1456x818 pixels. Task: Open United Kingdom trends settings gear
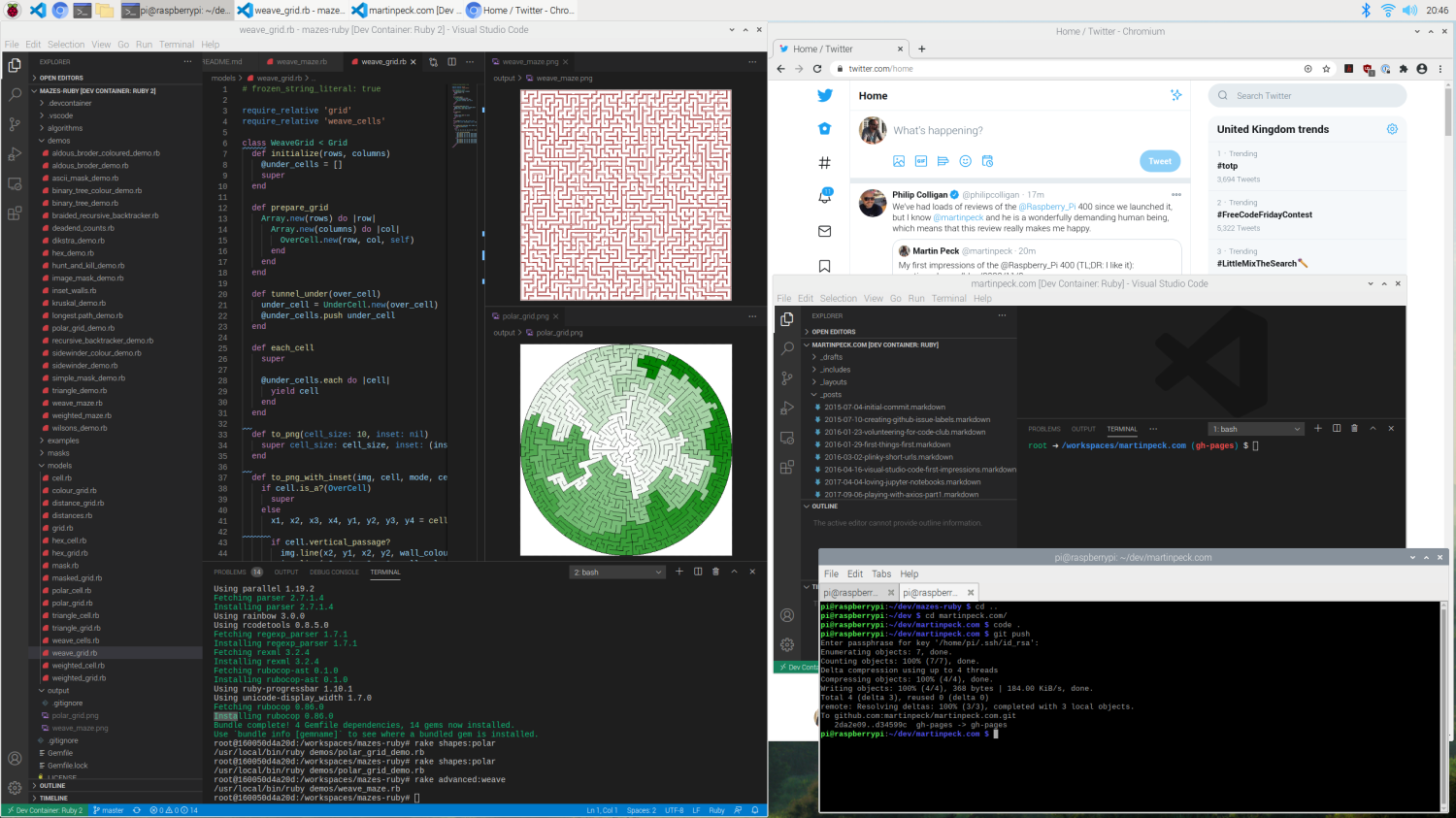[x=1392, y=129]
